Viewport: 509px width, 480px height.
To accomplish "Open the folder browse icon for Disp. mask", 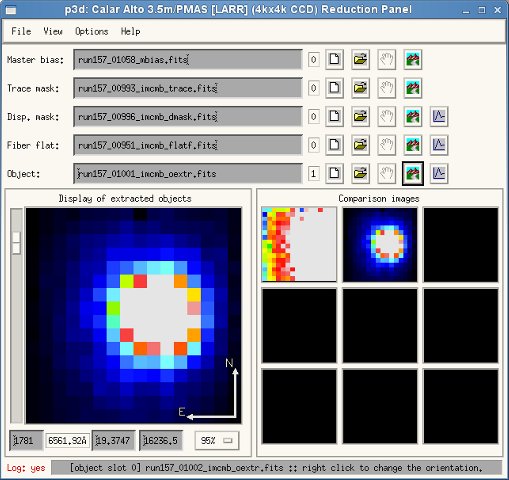I will 360,117.
